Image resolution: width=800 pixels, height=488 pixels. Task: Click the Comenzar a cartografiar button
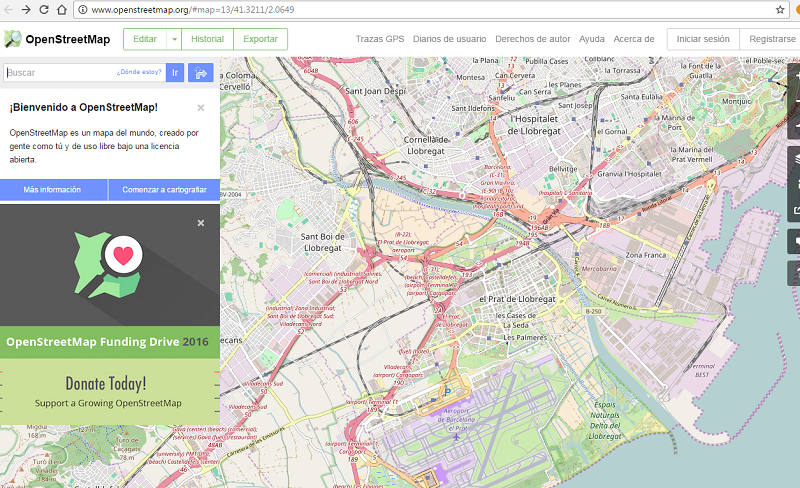(x=164, y=189)
